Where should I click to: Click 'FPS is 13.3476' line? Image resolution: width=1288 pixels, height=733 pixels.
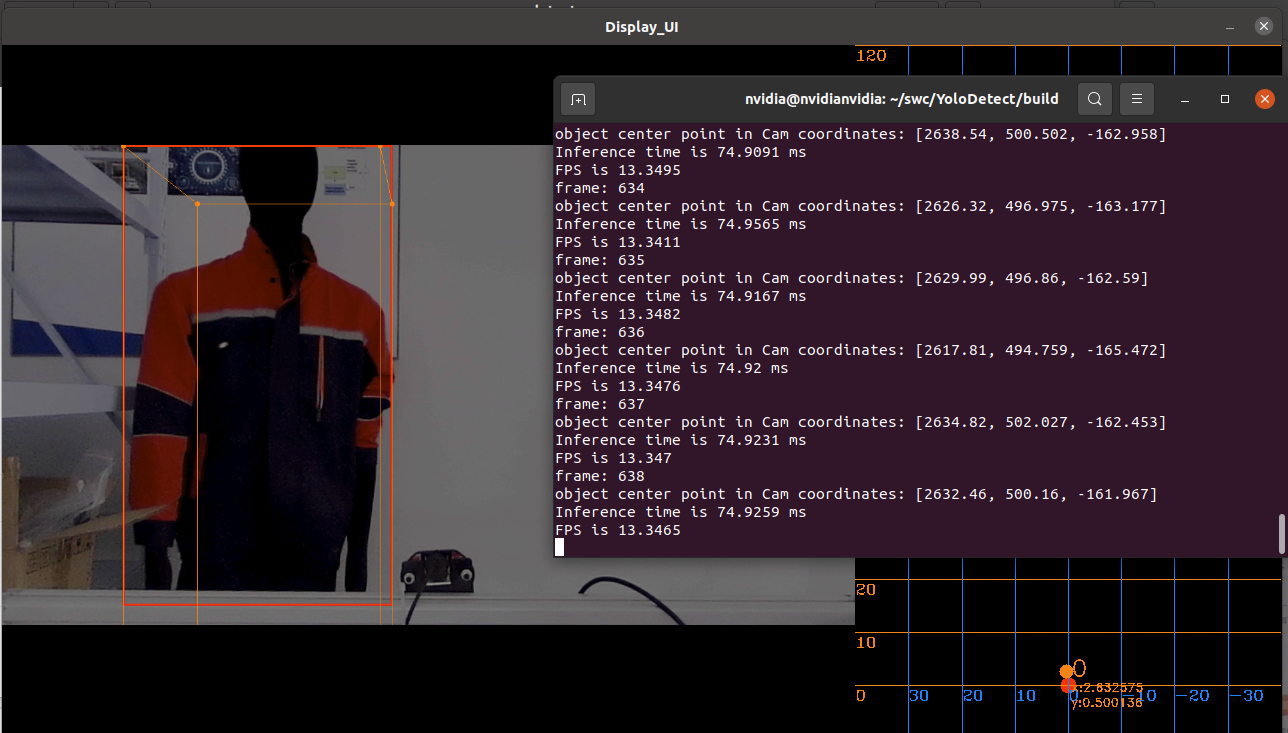618,386
